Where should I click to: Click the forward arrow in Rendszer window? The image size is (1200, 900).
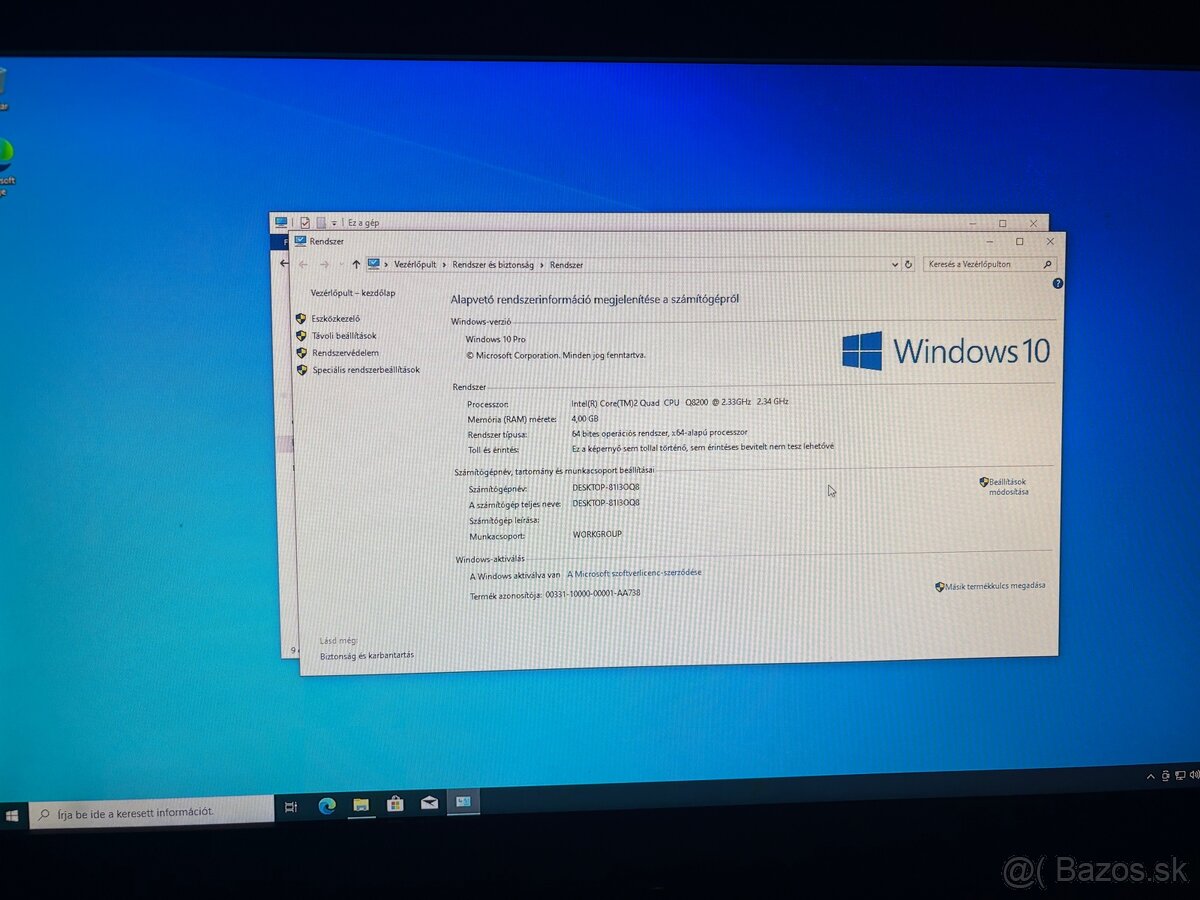click(x=324, y=265)
